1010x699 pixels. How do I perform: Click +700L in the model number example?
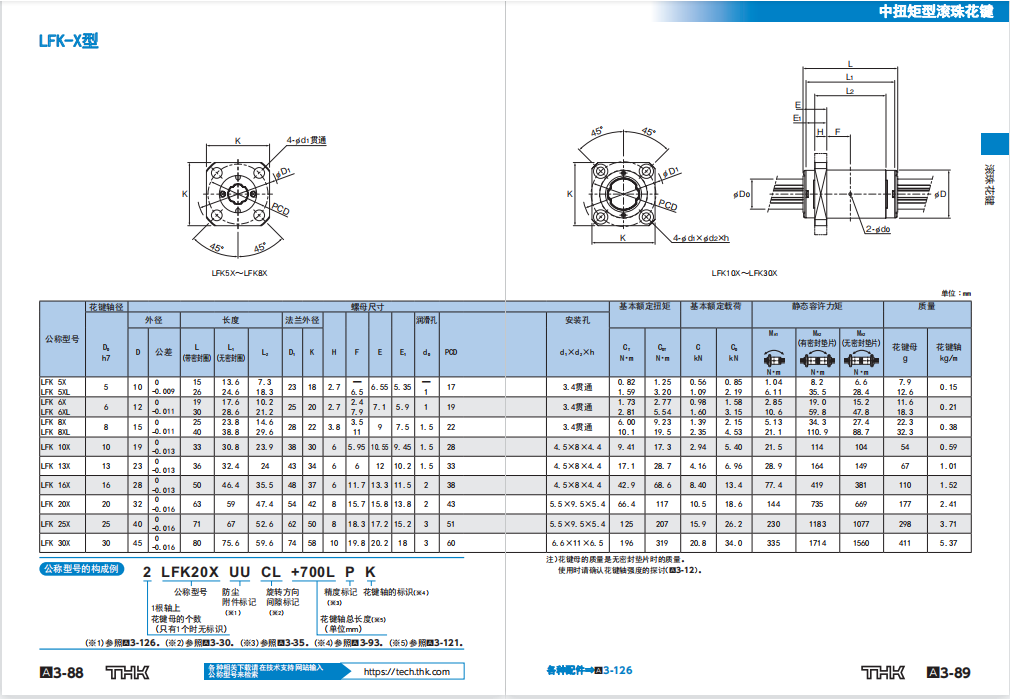coord(313,572)
